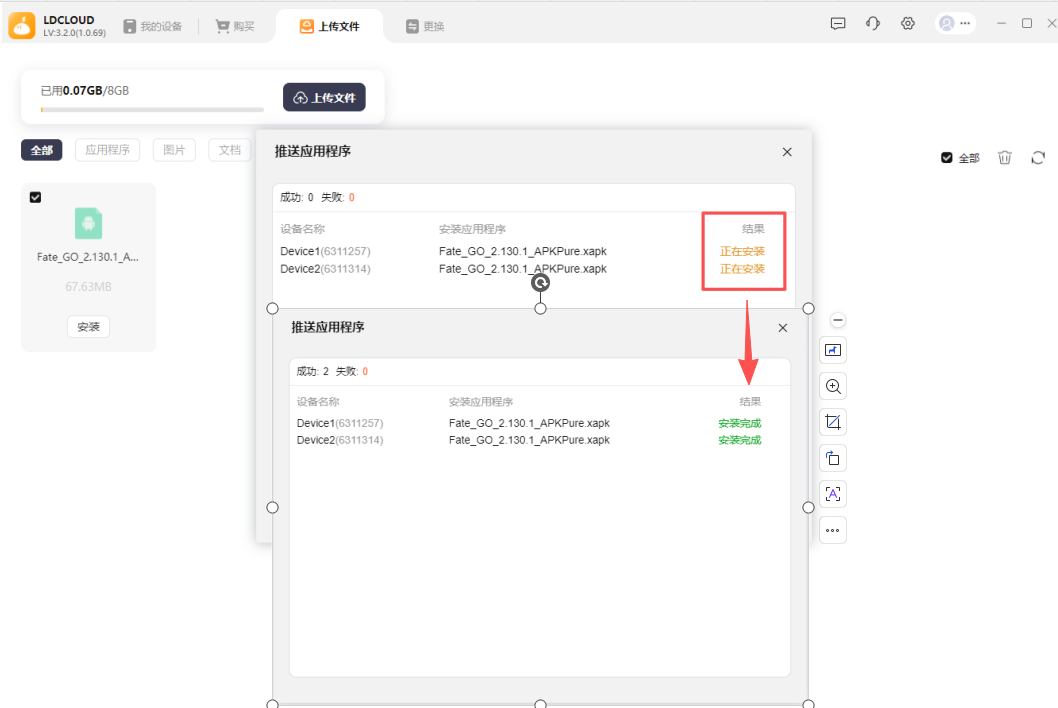Click the storage usage progress bar
This screenshot has height=708, width=1058.
[152, 110]
